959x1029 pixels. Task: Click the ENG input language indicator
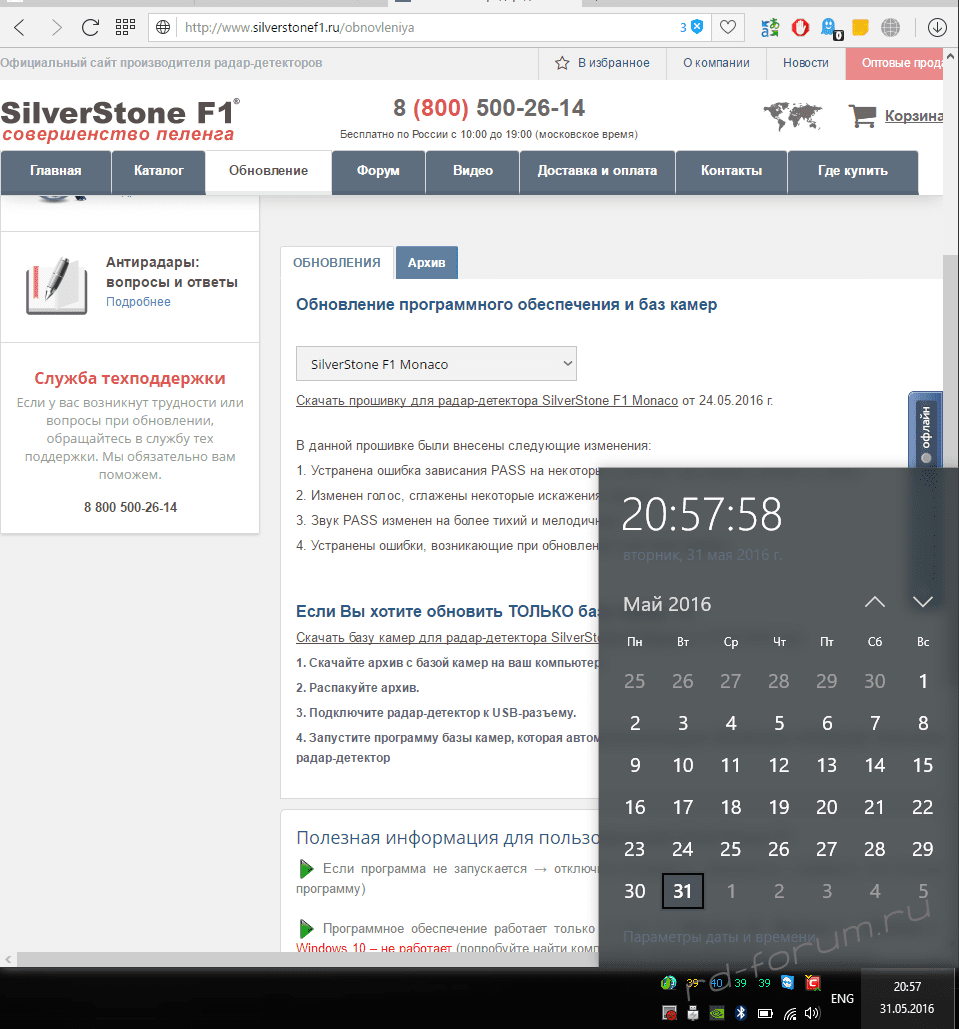pyautogui.click(x=842, y=999)
